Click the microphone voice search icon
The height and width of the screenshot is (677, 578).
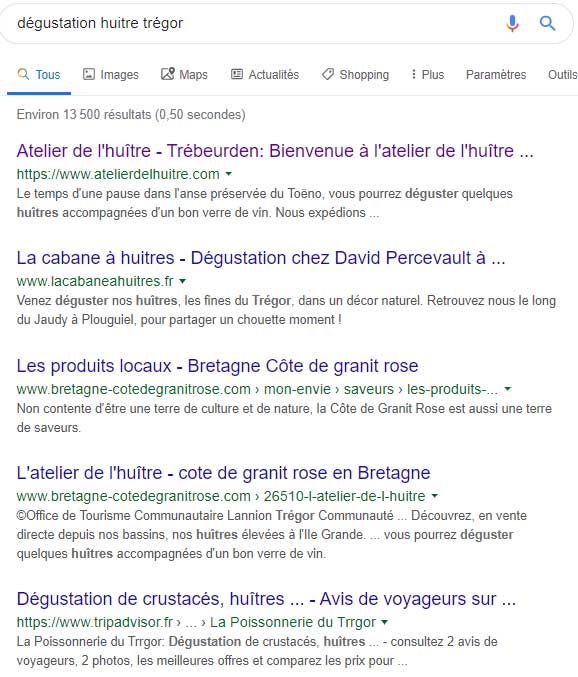(x=512, y=23)
